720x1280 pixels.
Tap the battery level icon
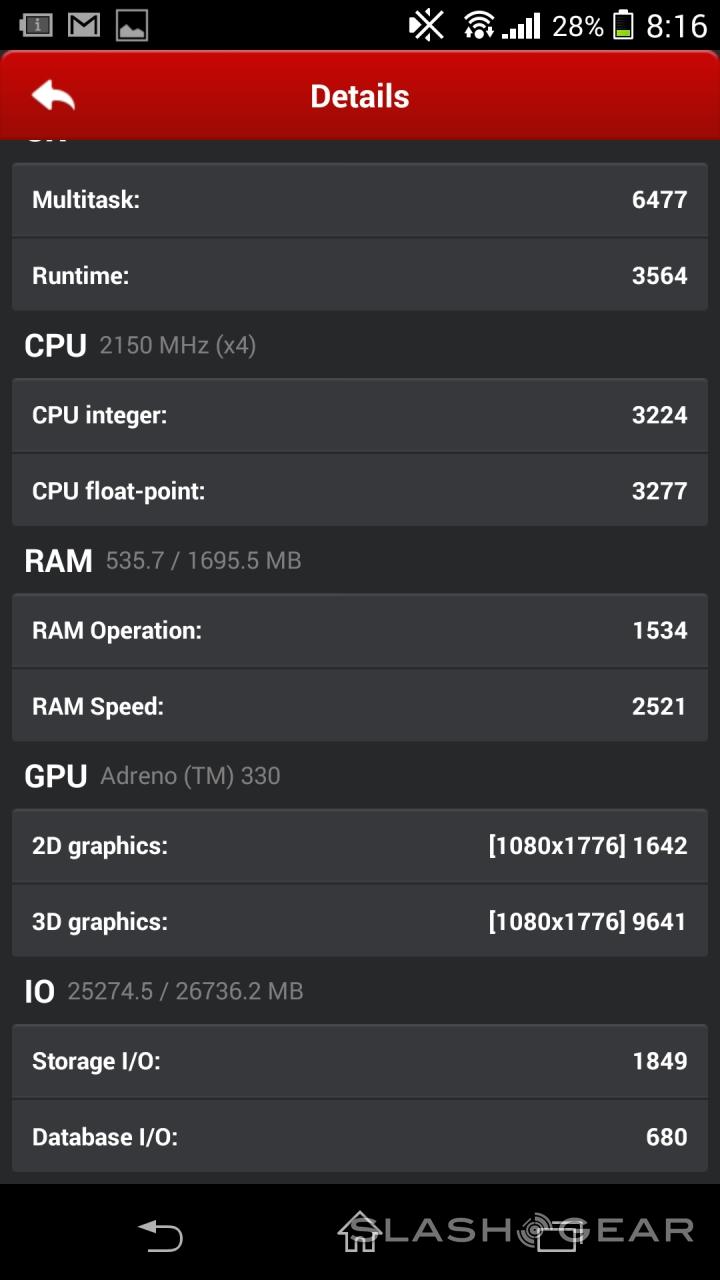(x=623, y=25)
